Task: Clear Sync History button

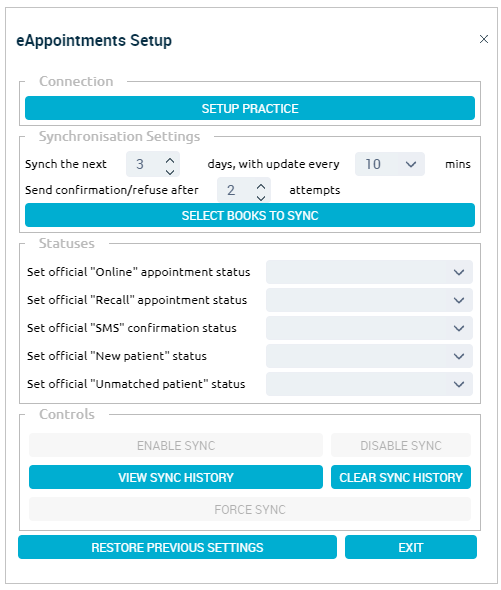Action: [400, 477]
